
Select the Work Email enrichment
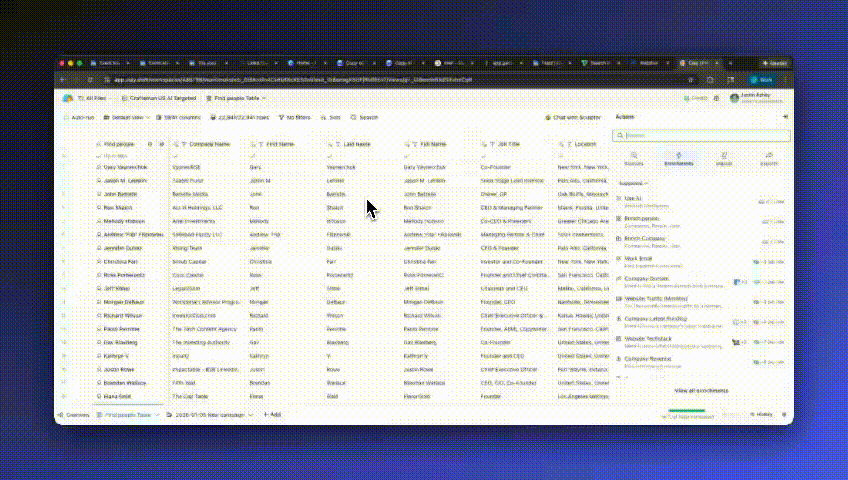click(x=701, y=262)
